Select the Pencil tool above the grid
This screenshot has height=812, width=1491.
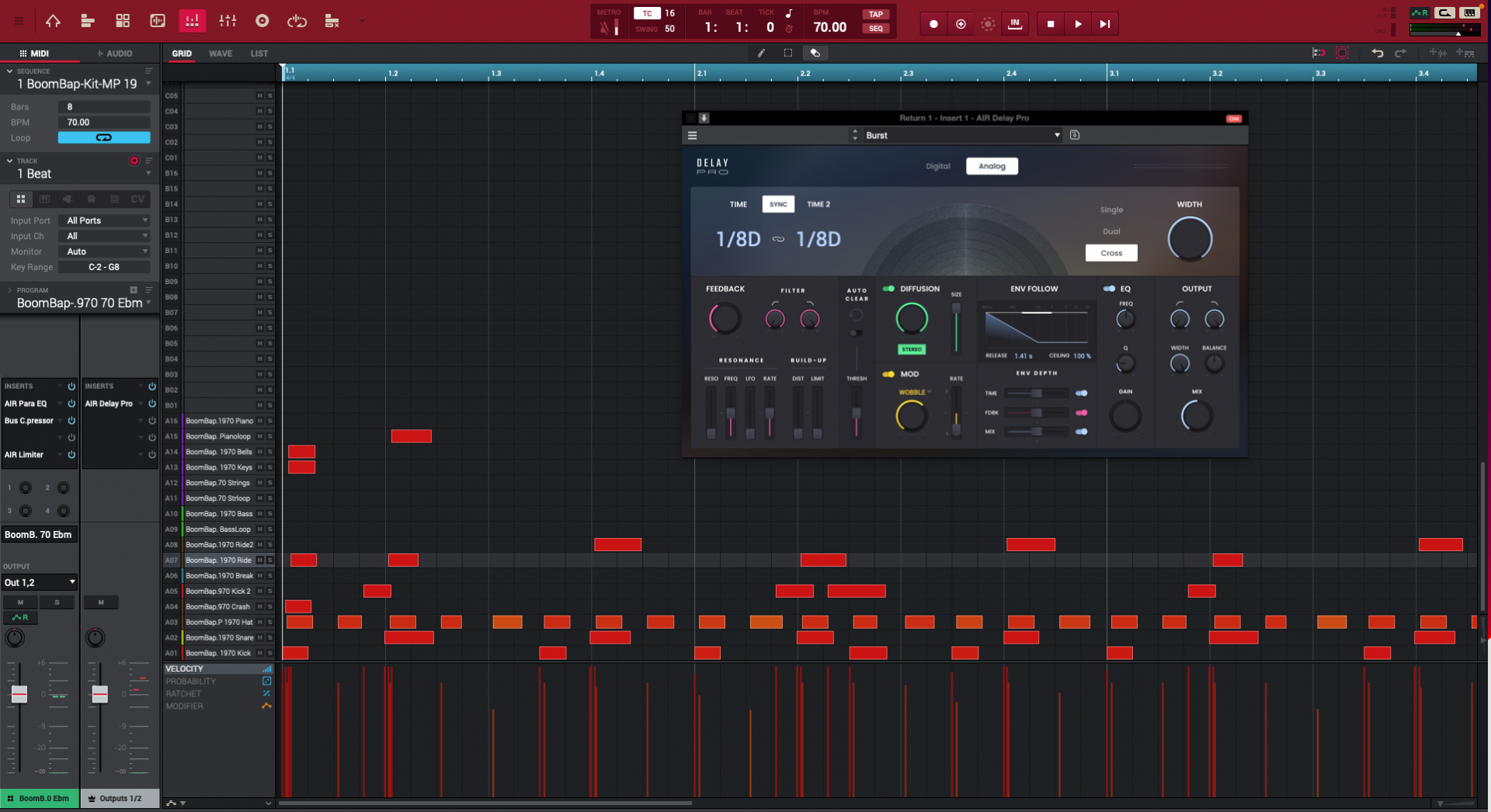(x=760, y=53)
